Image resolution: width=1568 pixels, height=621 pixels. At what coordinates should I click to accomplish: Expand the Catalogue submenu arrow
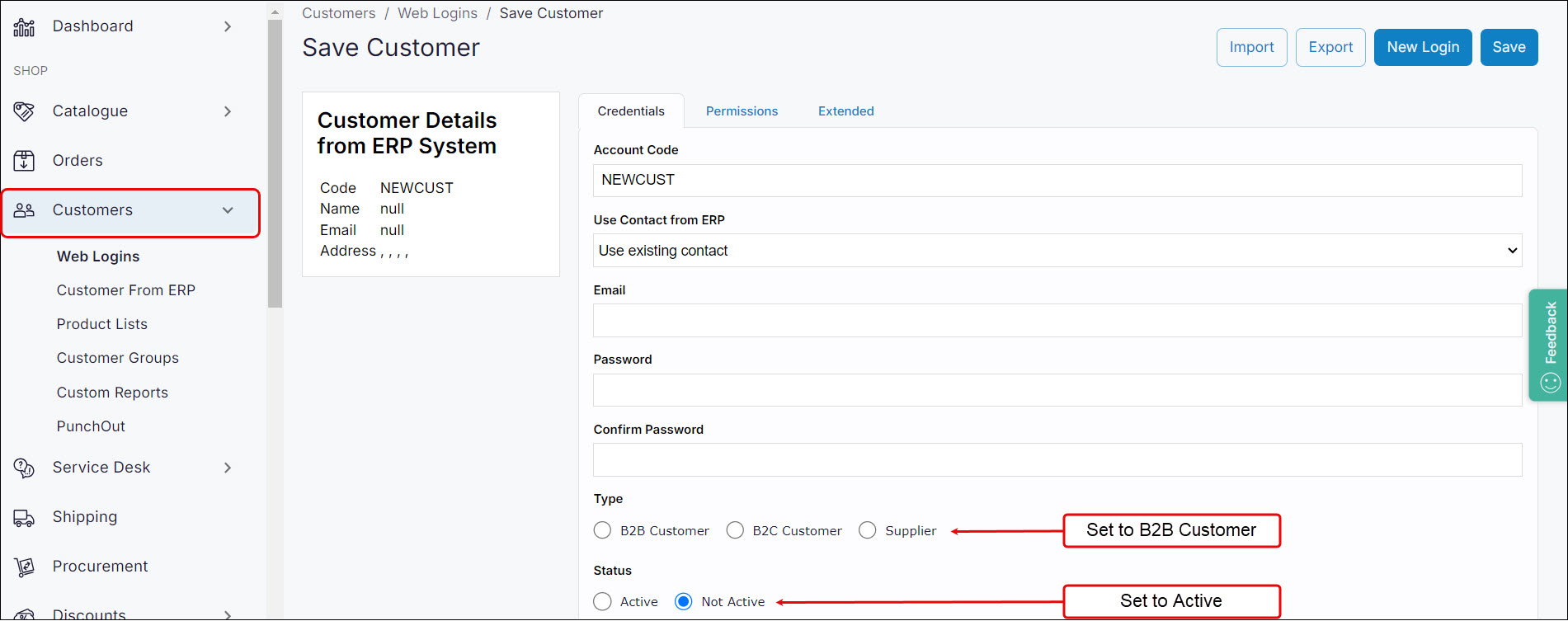click(228, 111)
